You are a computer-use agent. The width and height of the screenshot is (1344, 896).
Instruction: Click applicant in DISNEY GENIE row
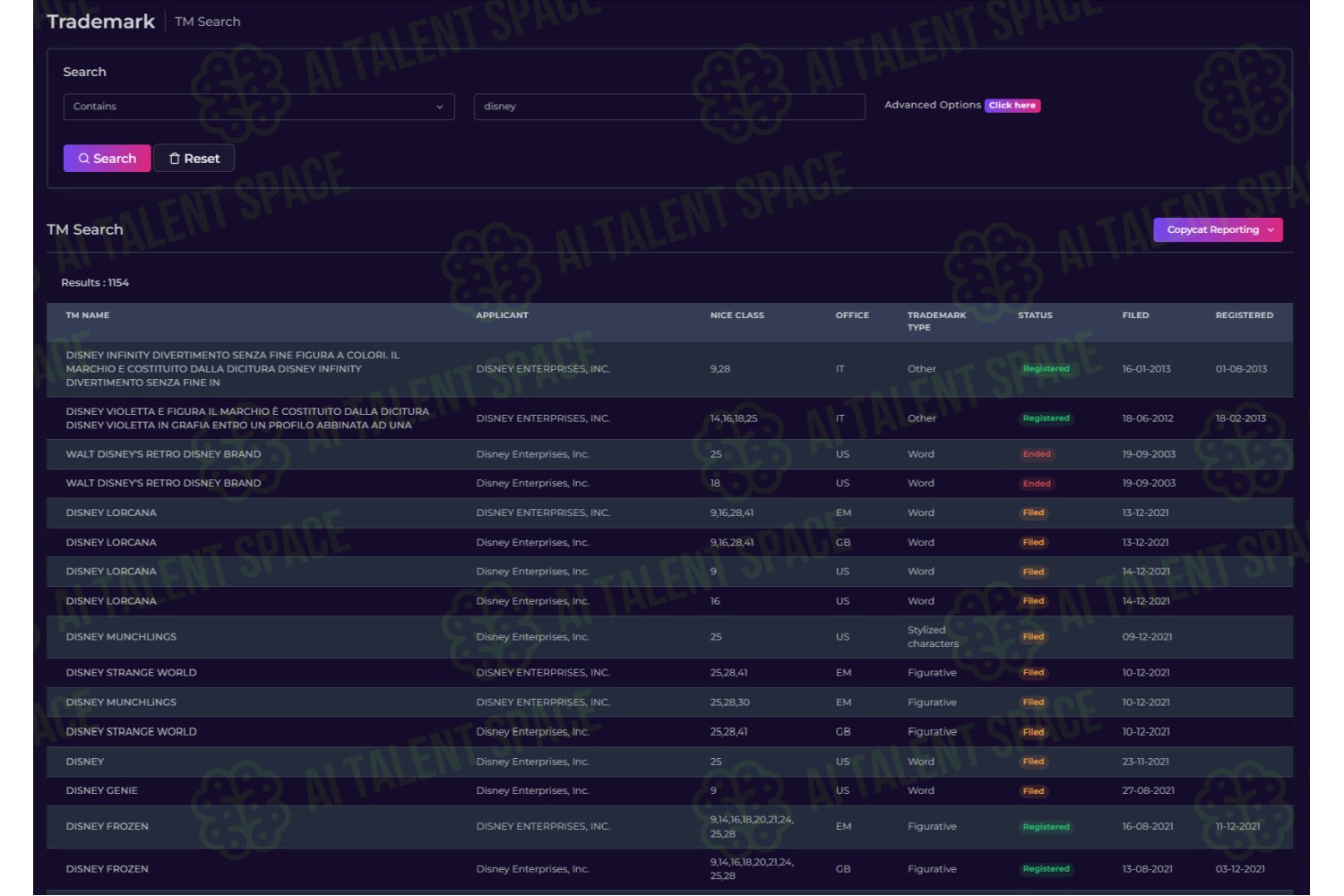(532, 791)
